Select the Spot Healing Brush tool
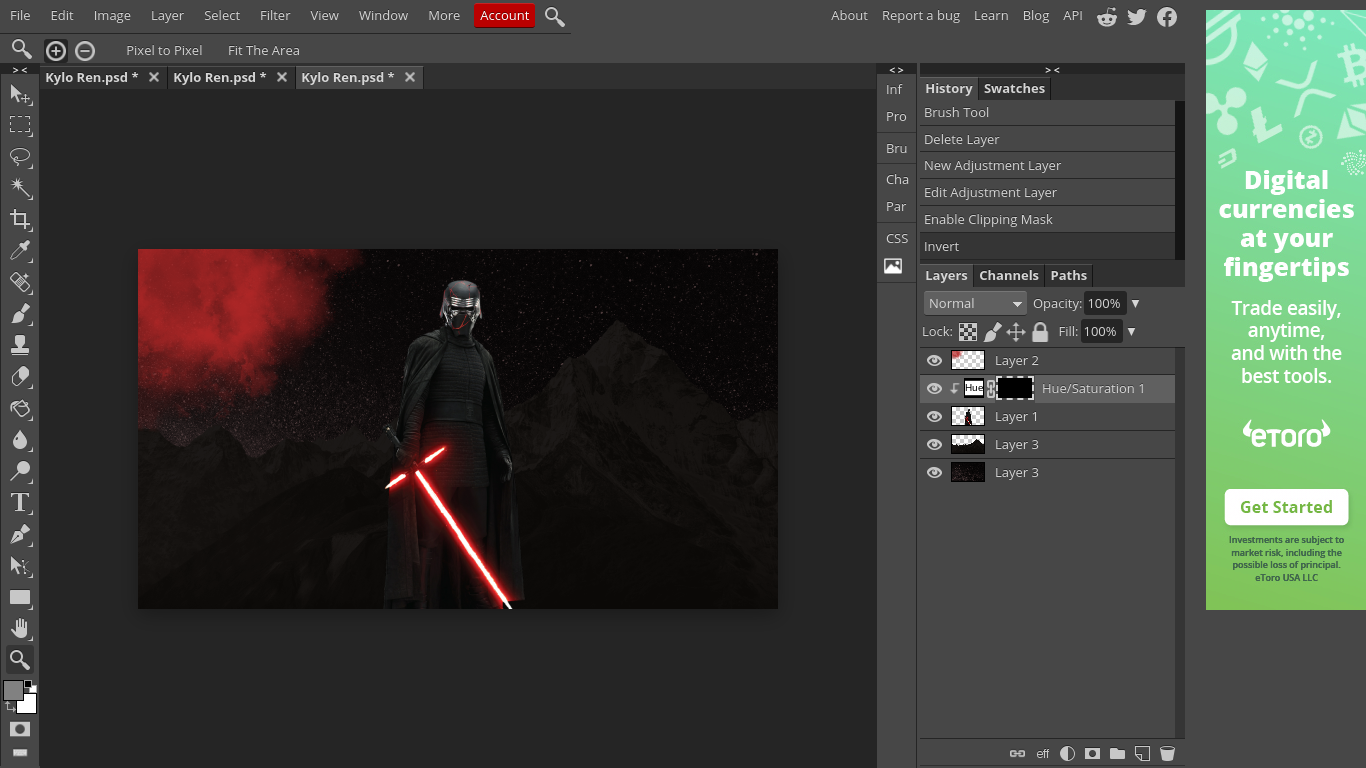 coord(20,283)
